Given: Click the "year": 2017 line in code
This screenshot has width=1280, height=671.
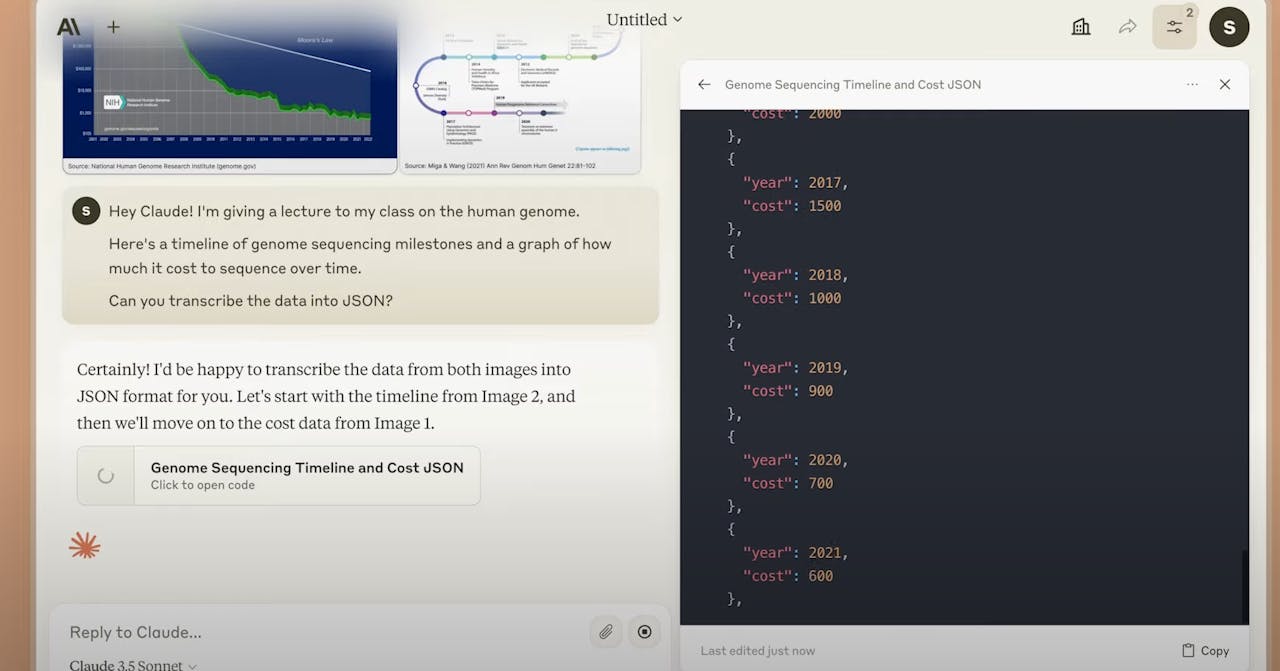Looking at the screenshot, I should click(796, 183).
